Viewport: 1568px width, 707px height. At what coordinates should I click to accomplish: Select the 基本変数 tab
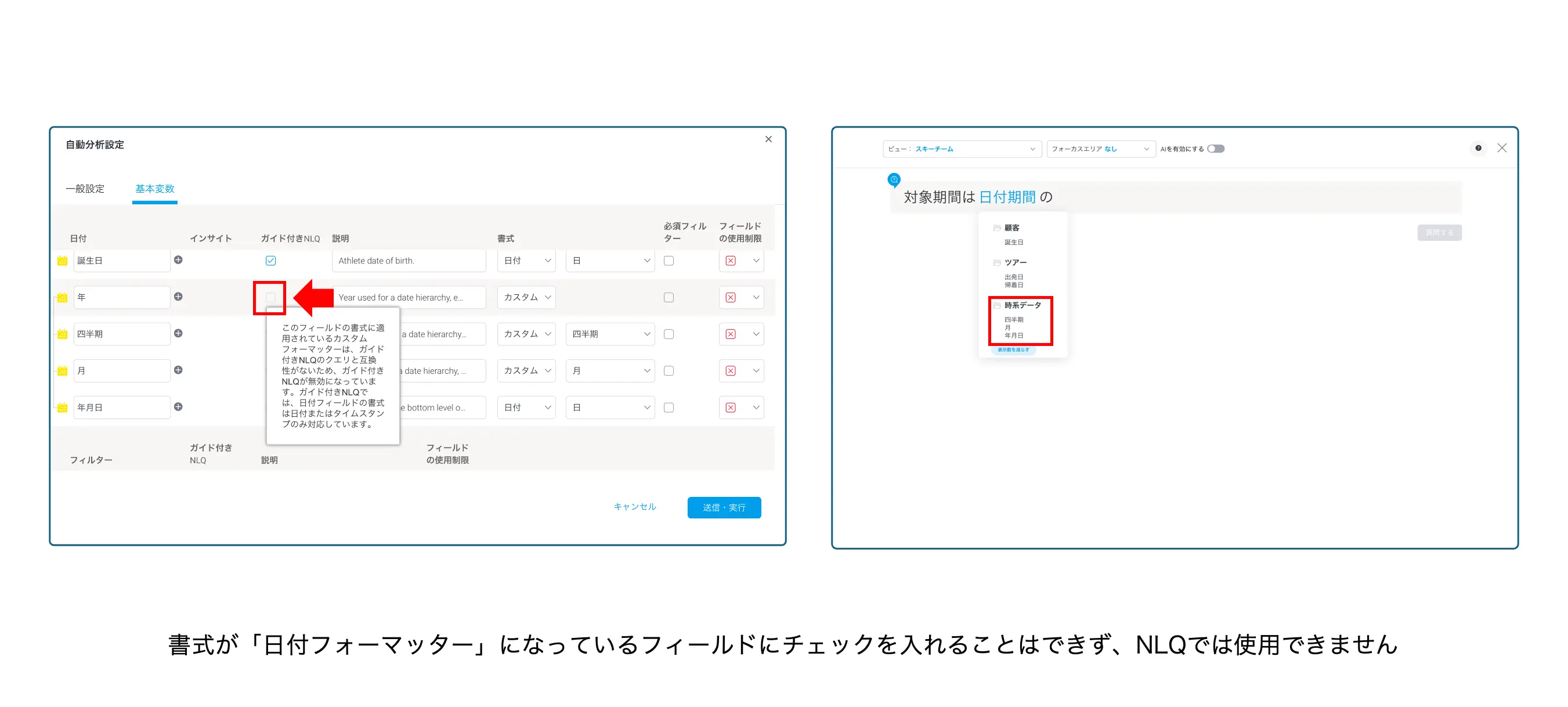click(154, 189)
